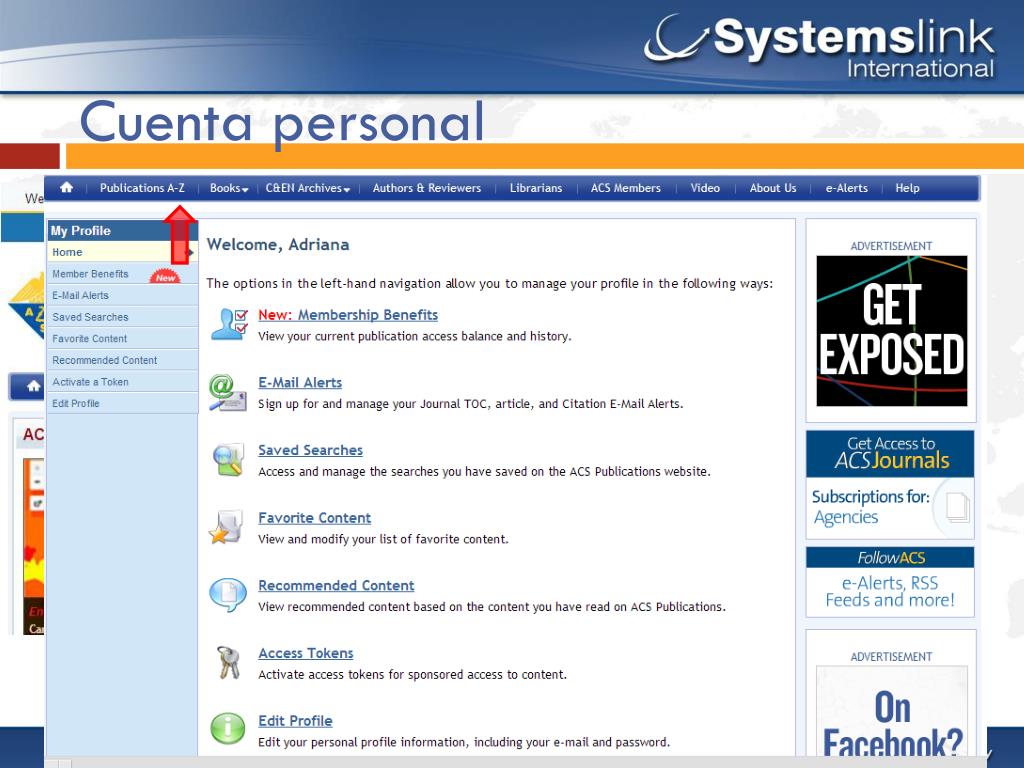Click the Recommended Content speech bubble icon

(x=227, y=594)
